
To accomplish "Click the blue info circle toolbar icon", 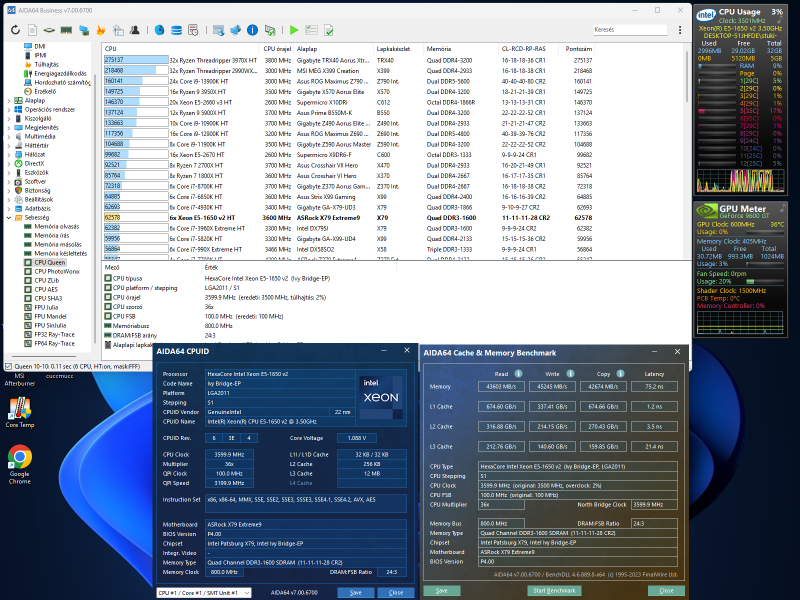I will 253,30.
